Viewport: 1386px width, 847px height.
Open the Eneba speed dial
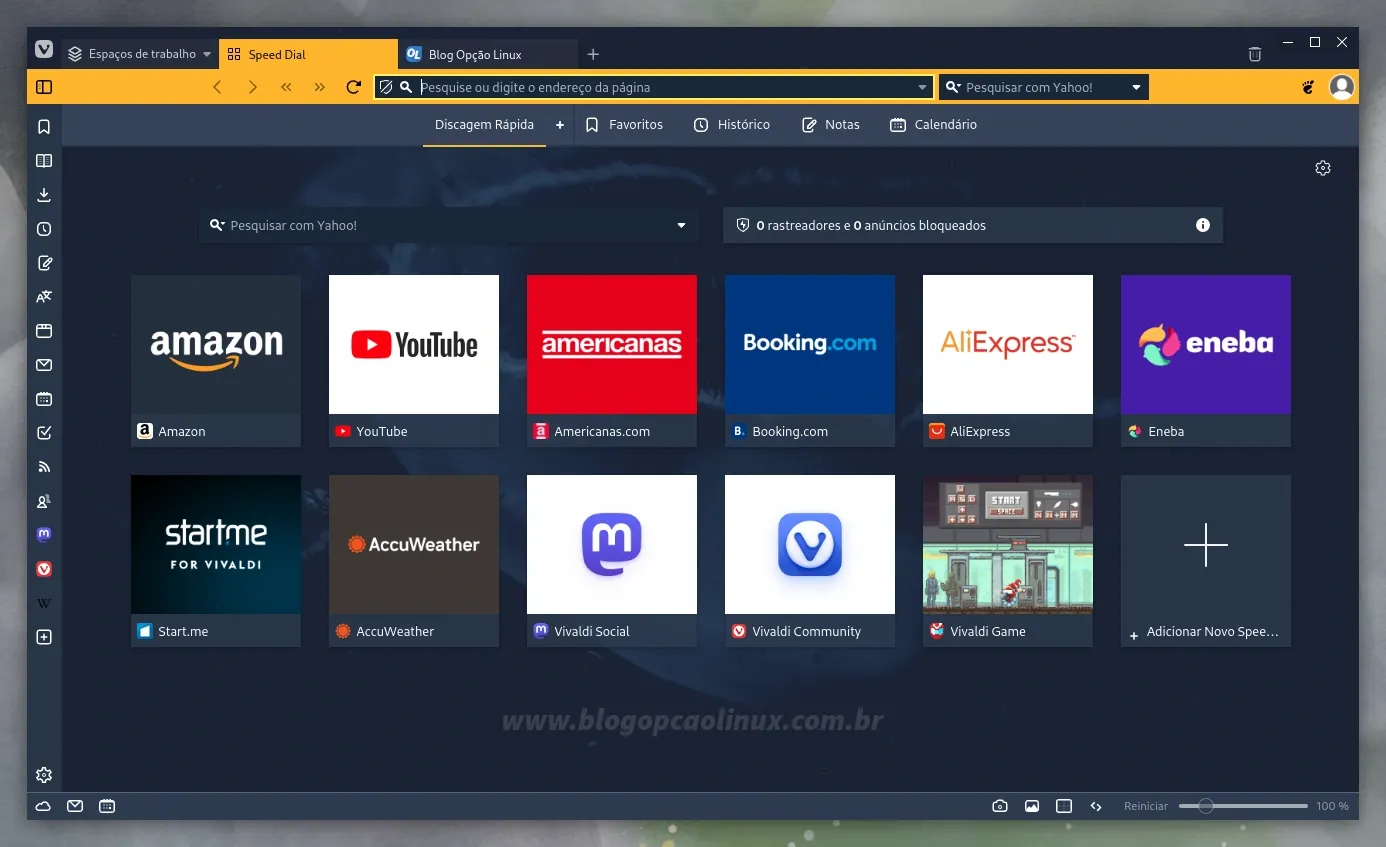(x=1206, y=361)
